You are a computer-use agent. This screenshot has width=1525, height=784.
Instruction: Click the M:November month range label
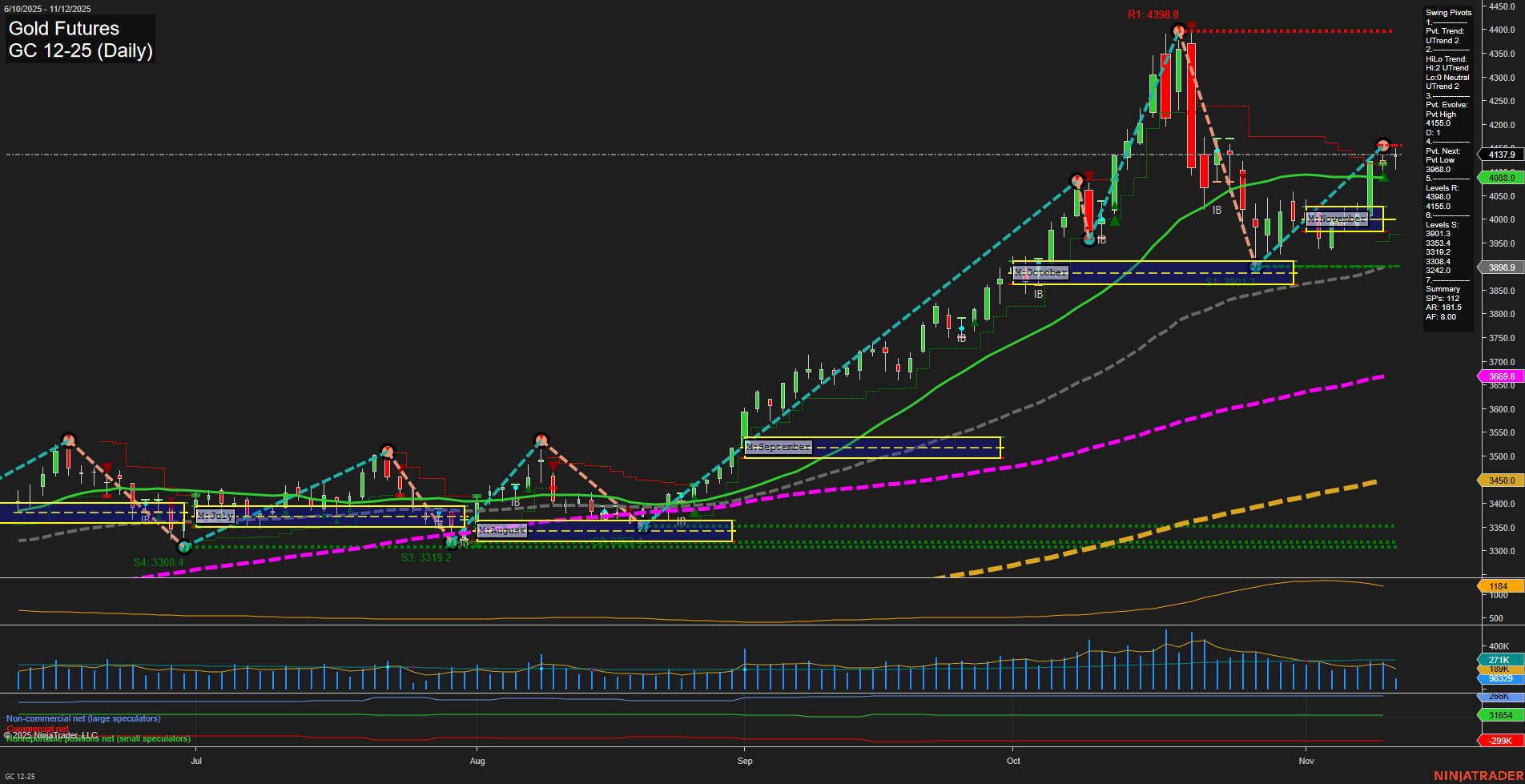(x=1336, y=218)
